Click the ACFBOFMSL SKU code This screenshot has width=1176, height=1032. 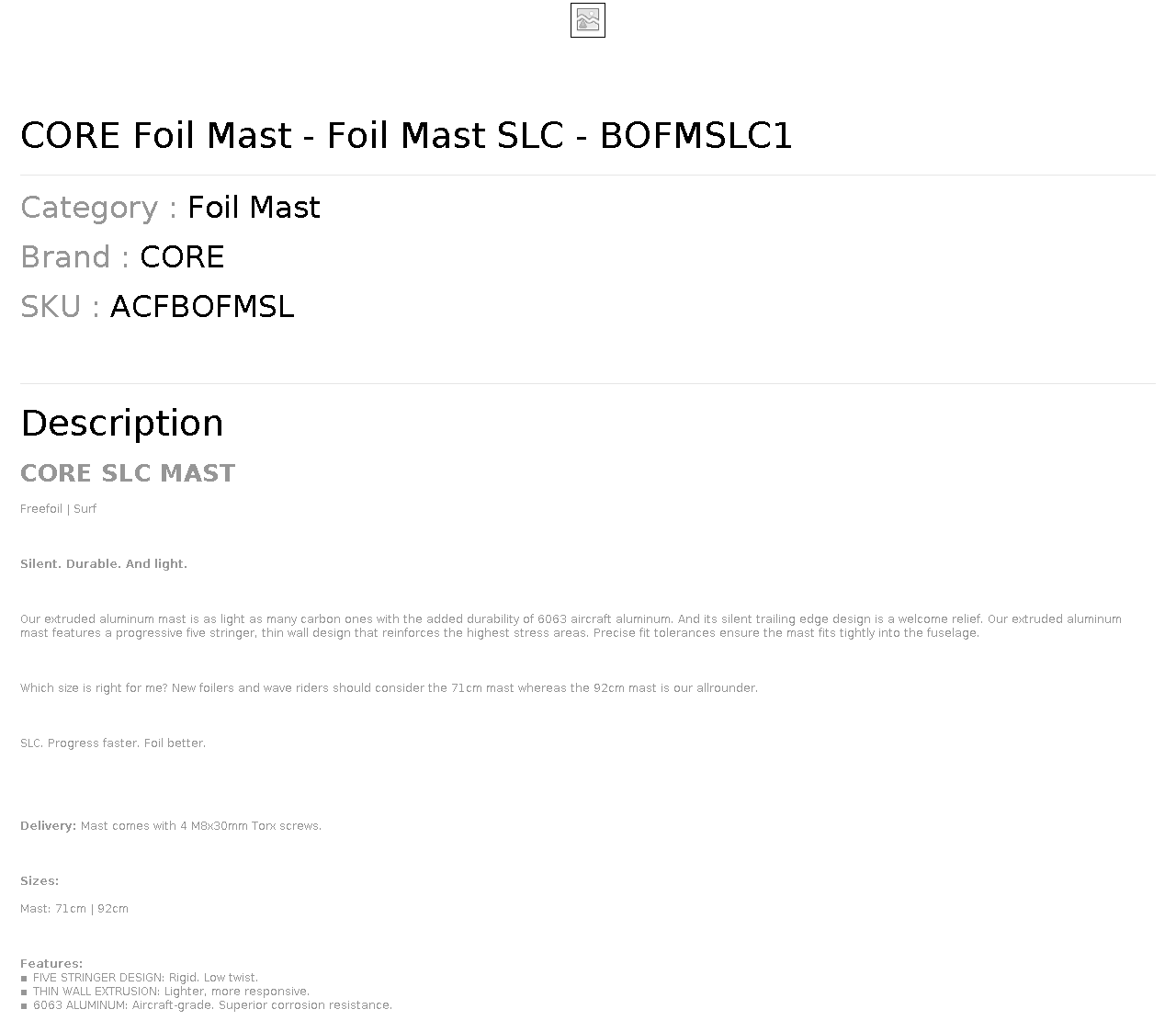point(202,307)
